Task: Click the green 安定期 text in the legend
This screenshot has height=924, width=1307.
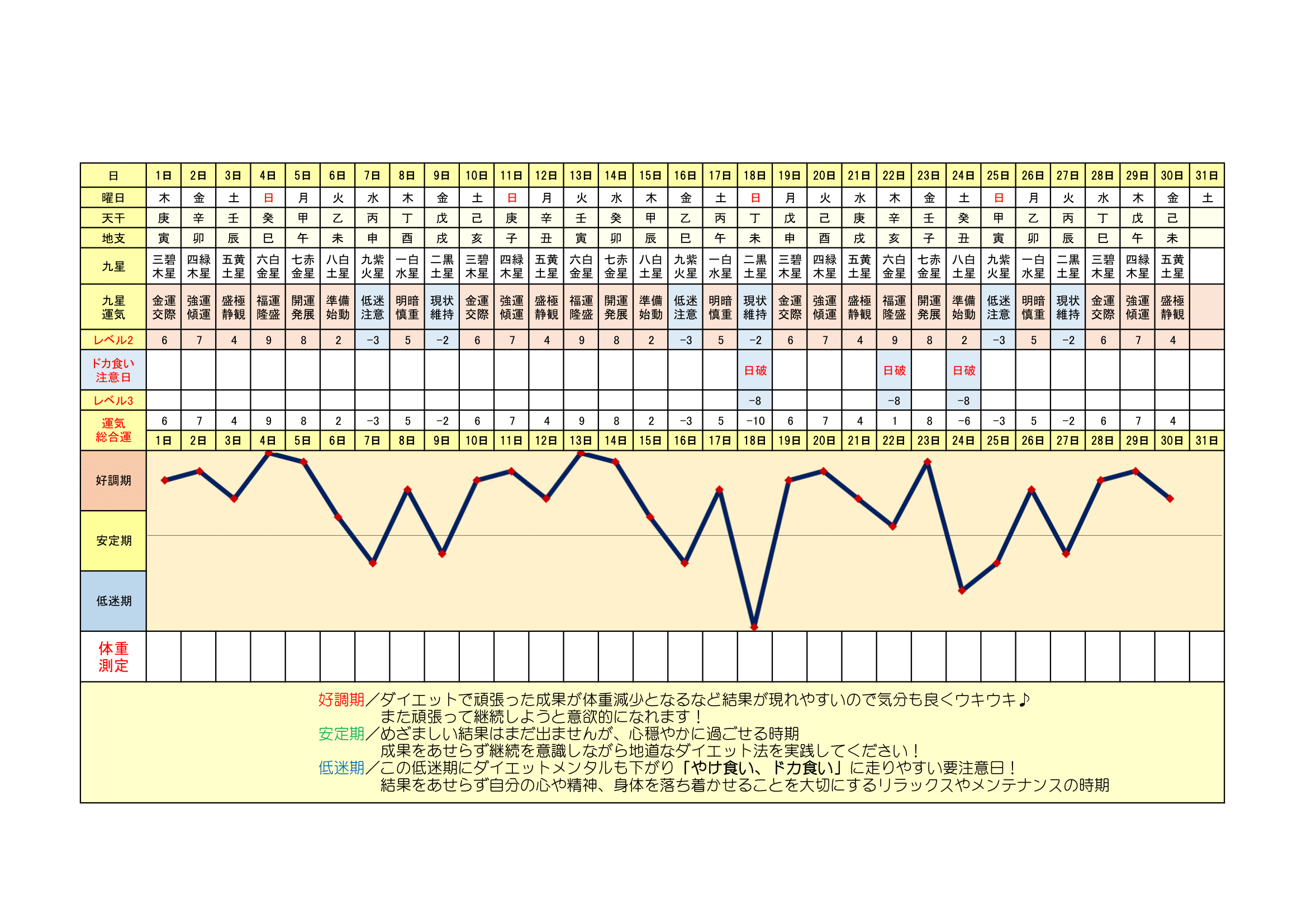Action: [x=341, y=734]
